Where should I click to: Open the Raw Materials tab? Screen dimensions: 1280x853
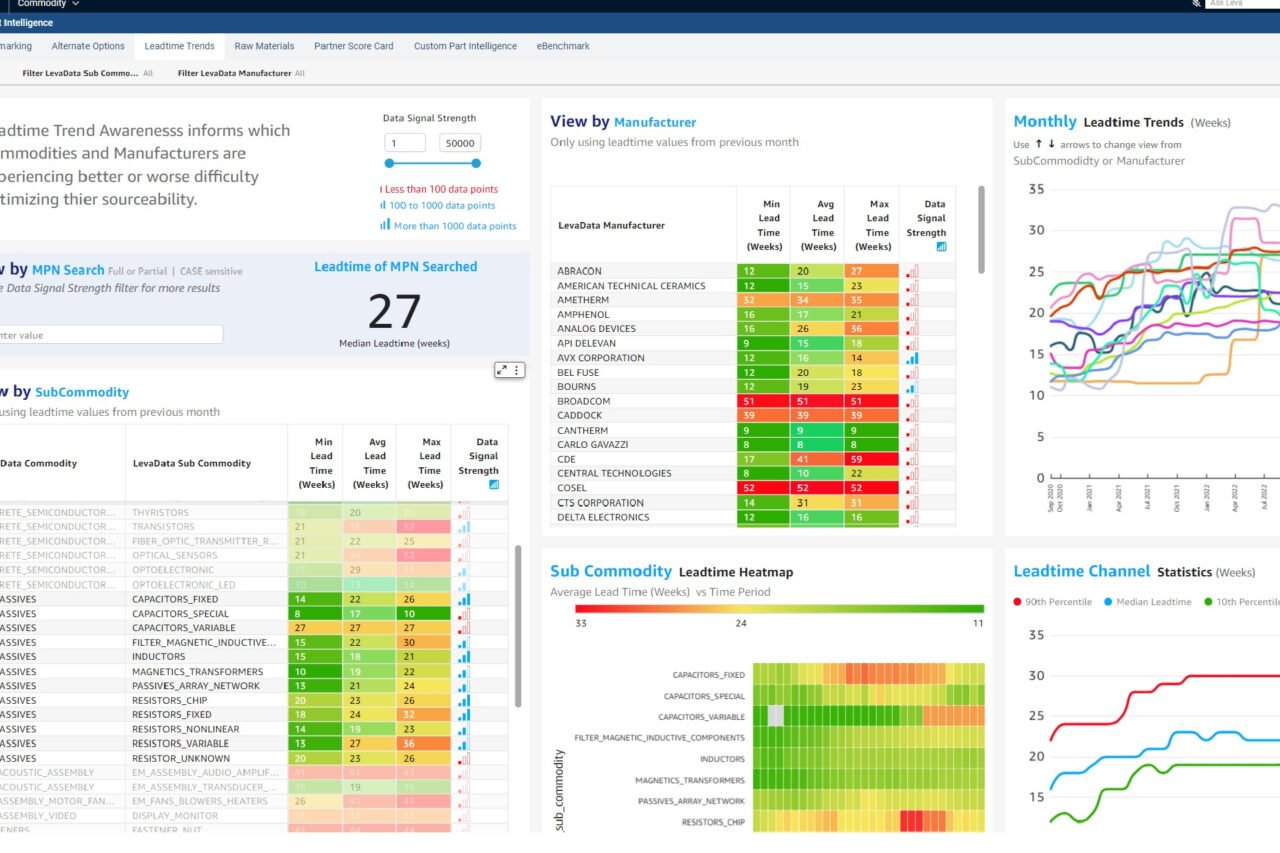pos(264,46)
